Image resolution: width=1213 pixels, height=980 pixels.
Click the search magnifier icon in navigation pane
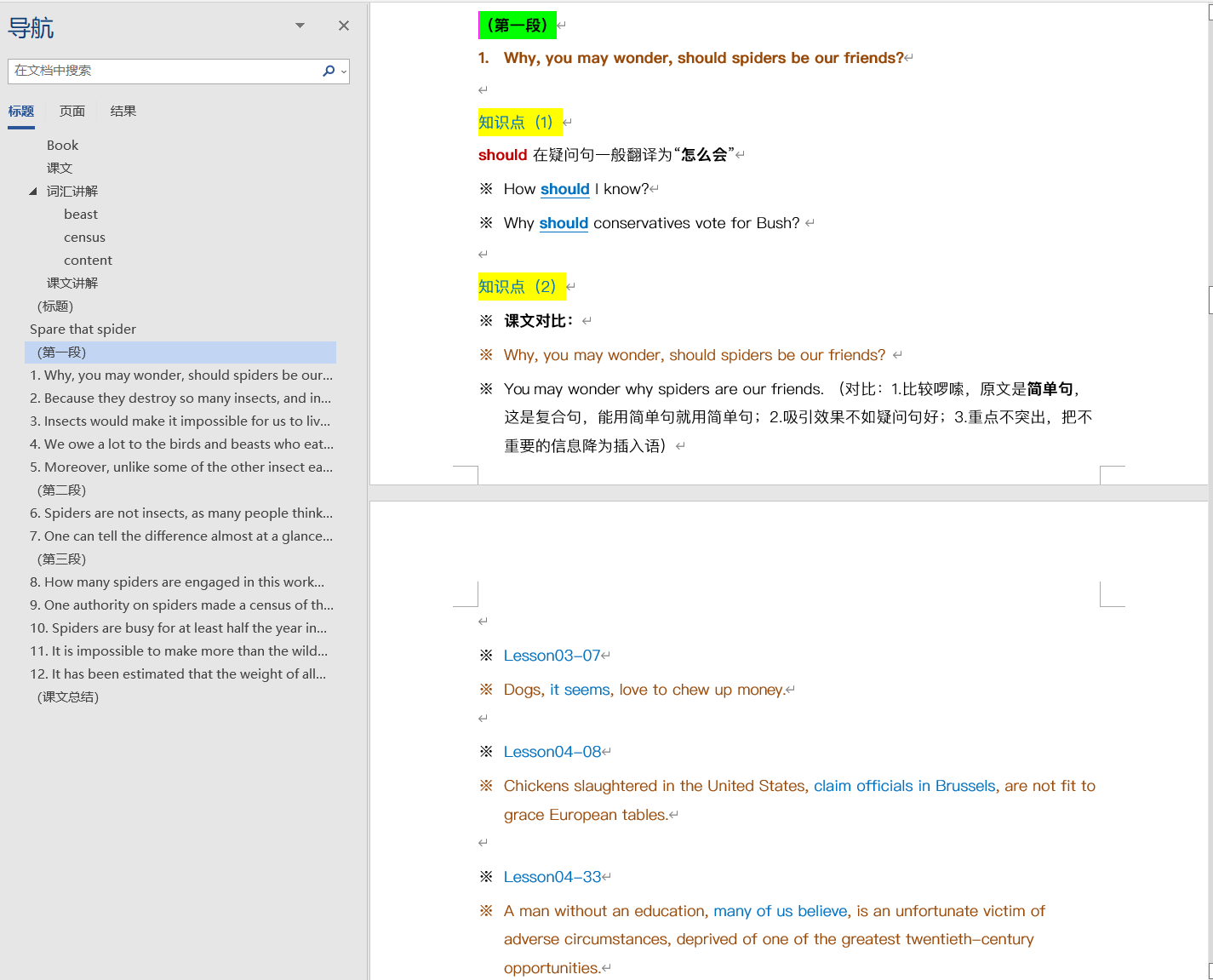(x=329, y=71)
